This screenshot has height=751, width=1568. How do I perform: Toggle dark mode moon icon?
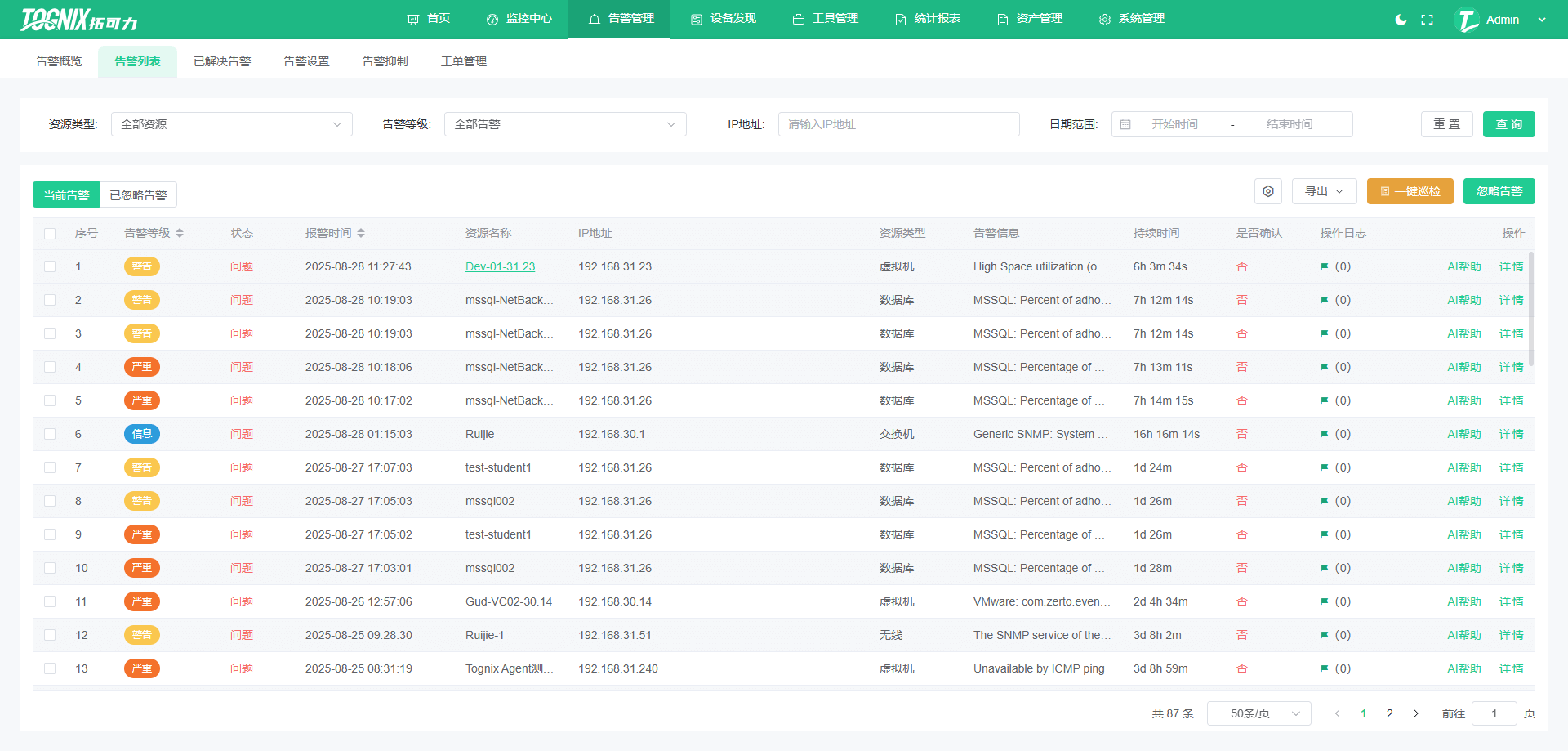[1401, 20]
